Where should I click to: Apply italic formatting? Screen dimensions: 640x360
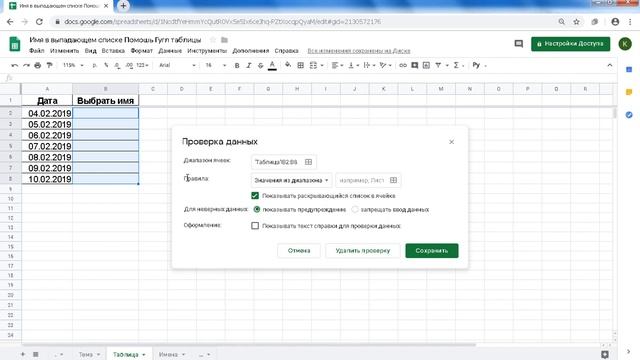click(249, 65)
